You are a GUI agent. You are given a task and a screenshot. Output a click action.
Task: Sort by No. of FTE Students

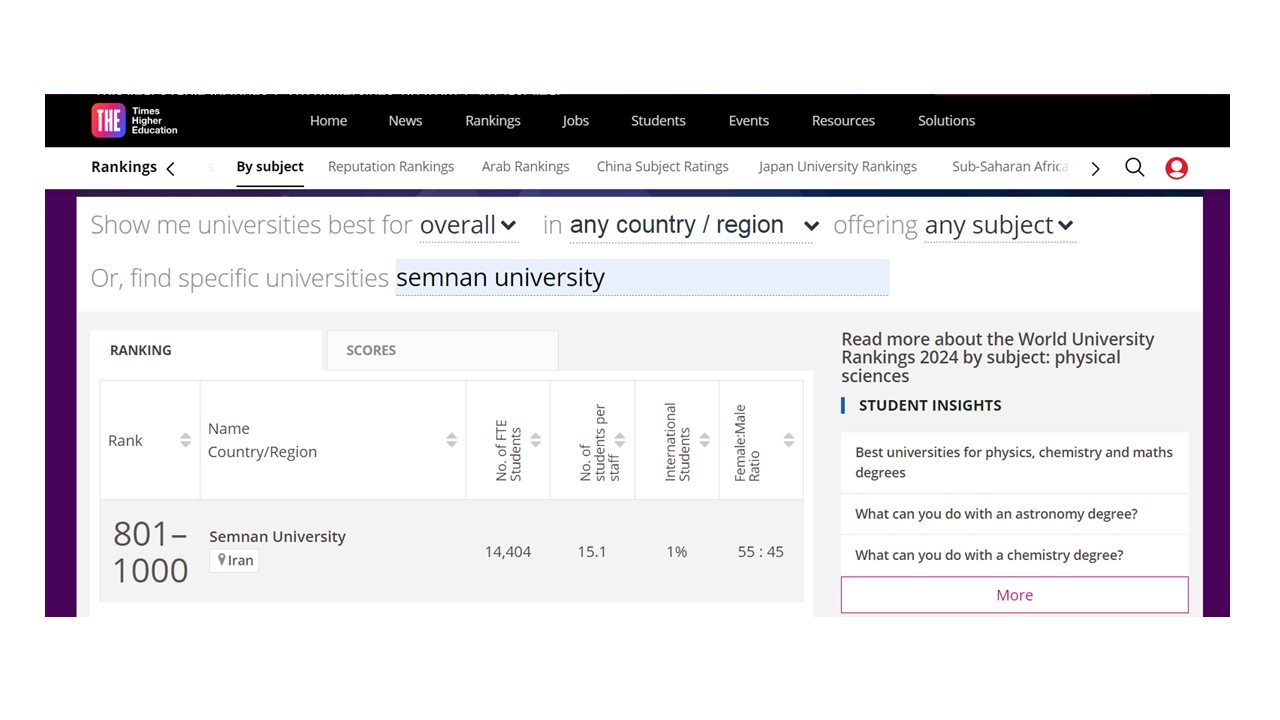coord(535,440)
